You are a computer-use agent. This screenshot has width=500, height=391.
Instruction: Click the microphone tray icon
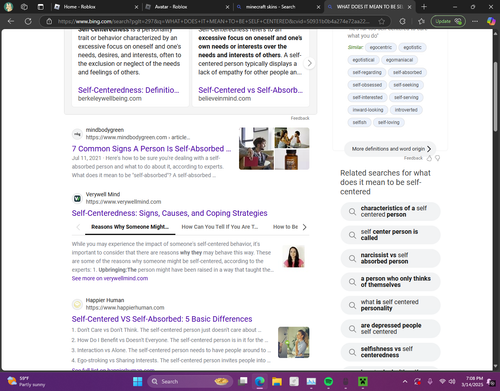pyautogui.click(x=430, y=381)
